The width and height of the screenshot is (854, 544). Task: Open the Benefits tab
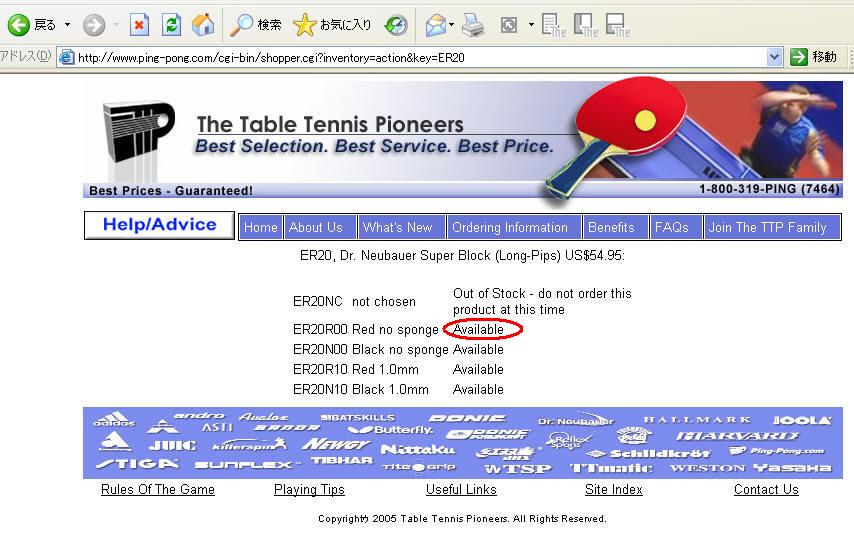pos(616,227)
